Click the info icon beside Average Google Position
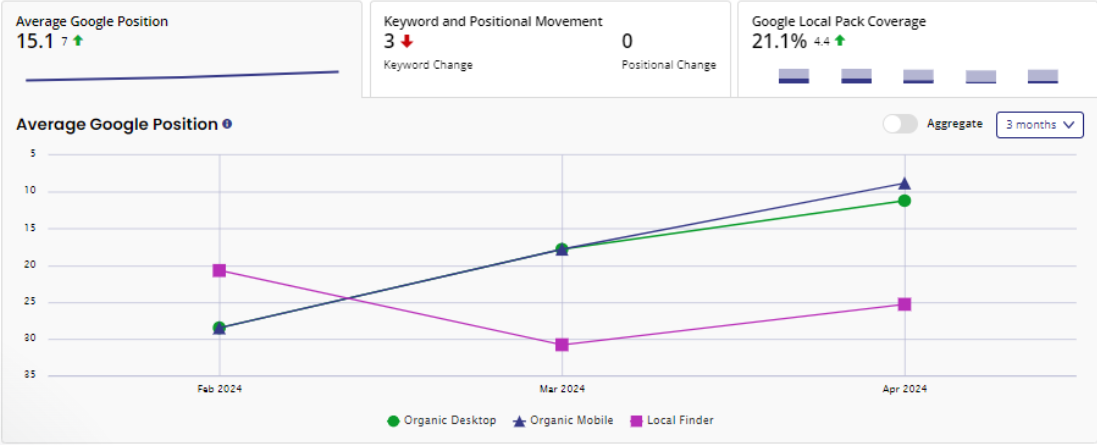Viewport: 1098px width, 445px height. pyautogui.click(x=227, y=124)
